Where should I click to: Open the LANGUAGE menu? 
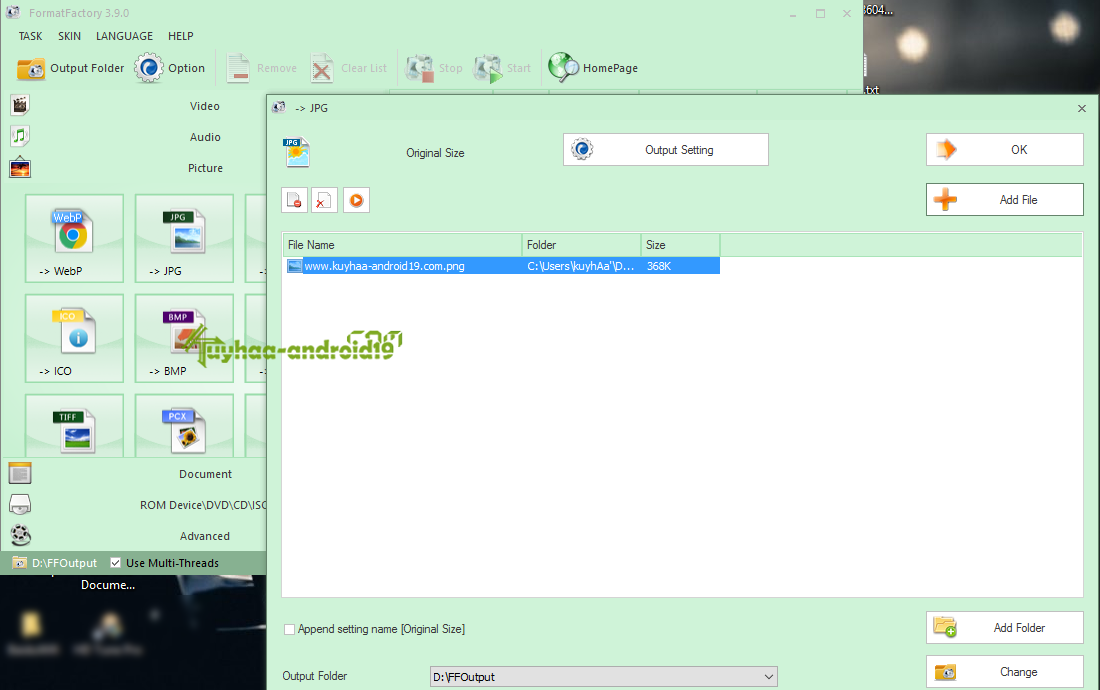(124, 36)
